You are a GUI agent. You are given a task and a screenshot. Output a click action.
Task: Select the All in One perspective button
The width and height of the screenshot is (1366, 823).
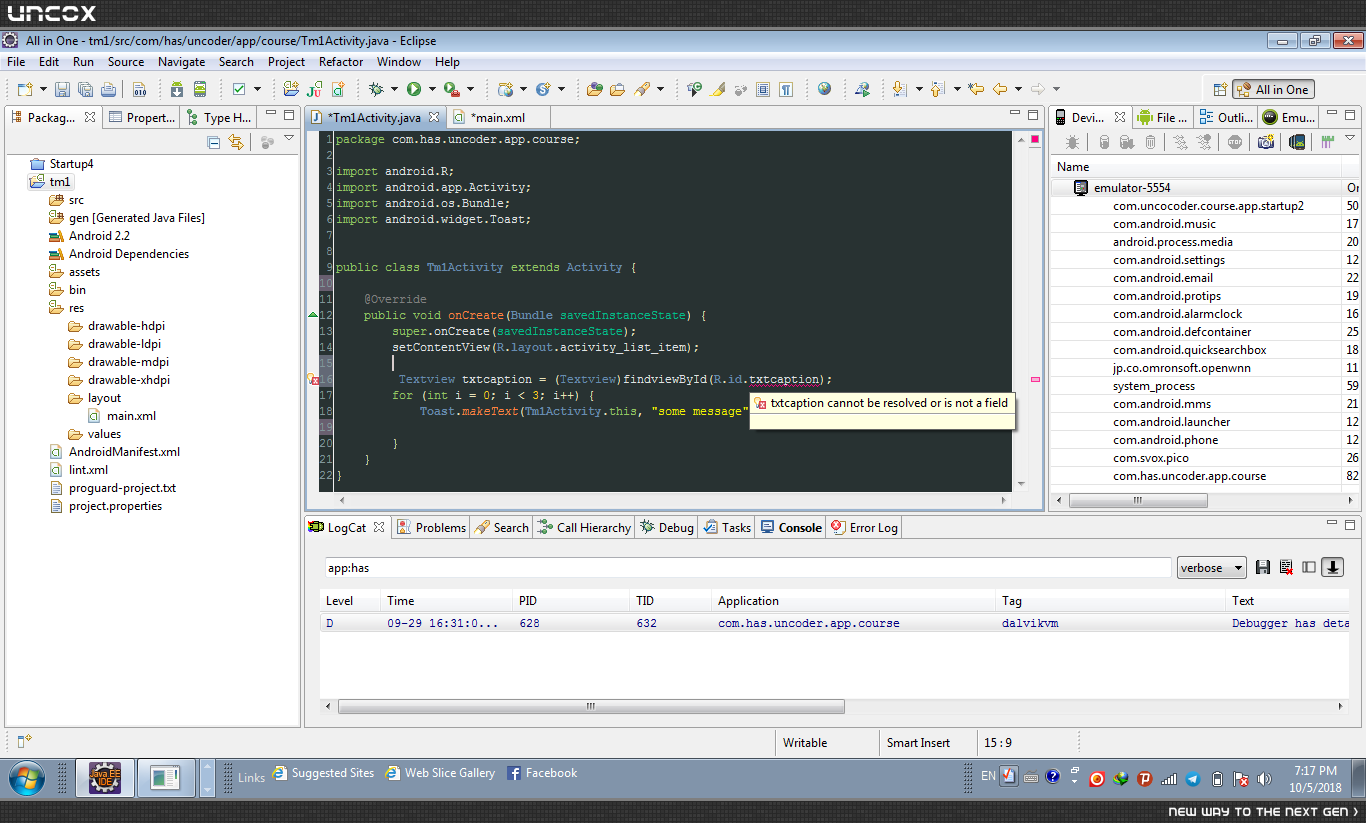click(x=1273, y=89)
